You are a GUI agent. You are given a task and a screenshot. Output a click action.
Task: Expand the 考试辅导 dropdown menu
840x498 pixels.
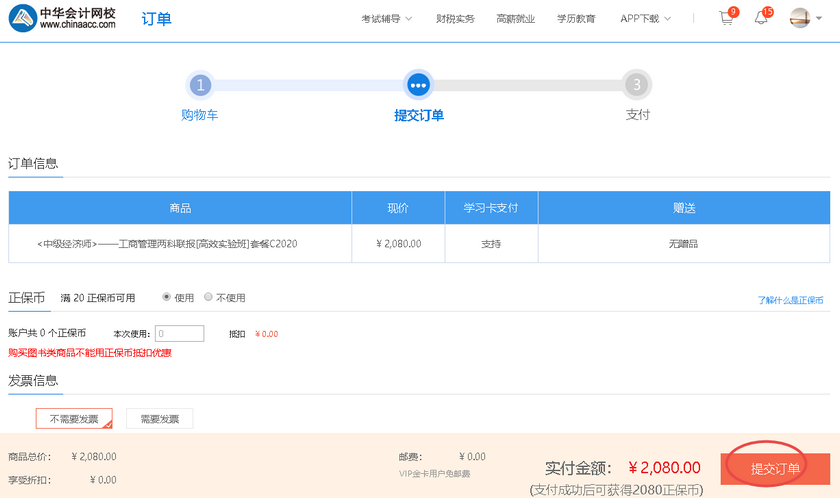point(386,19)
